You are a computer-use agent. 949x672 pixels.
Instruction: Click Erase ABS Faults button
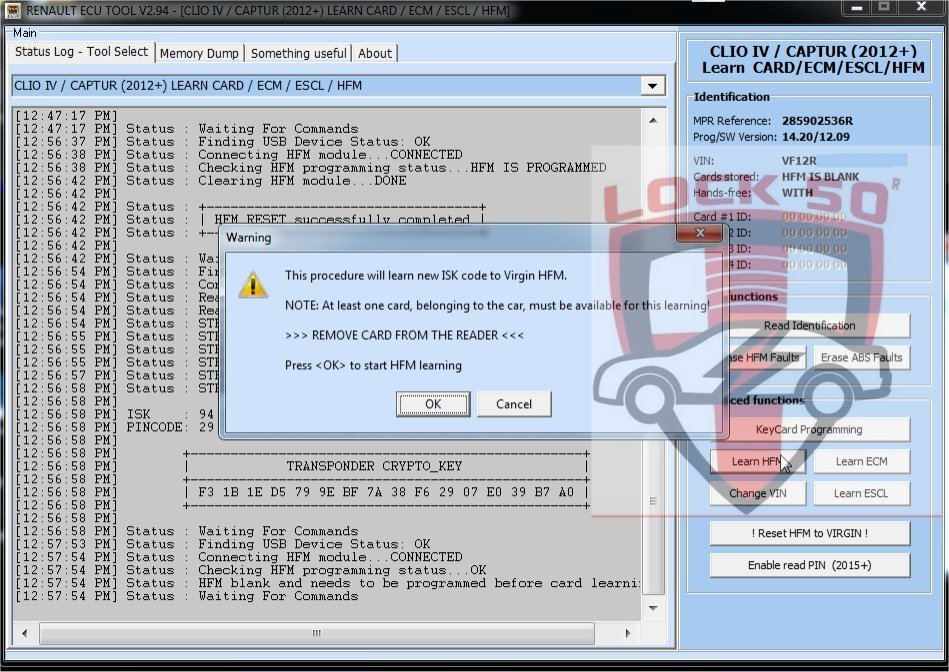[x=861, y=357]
